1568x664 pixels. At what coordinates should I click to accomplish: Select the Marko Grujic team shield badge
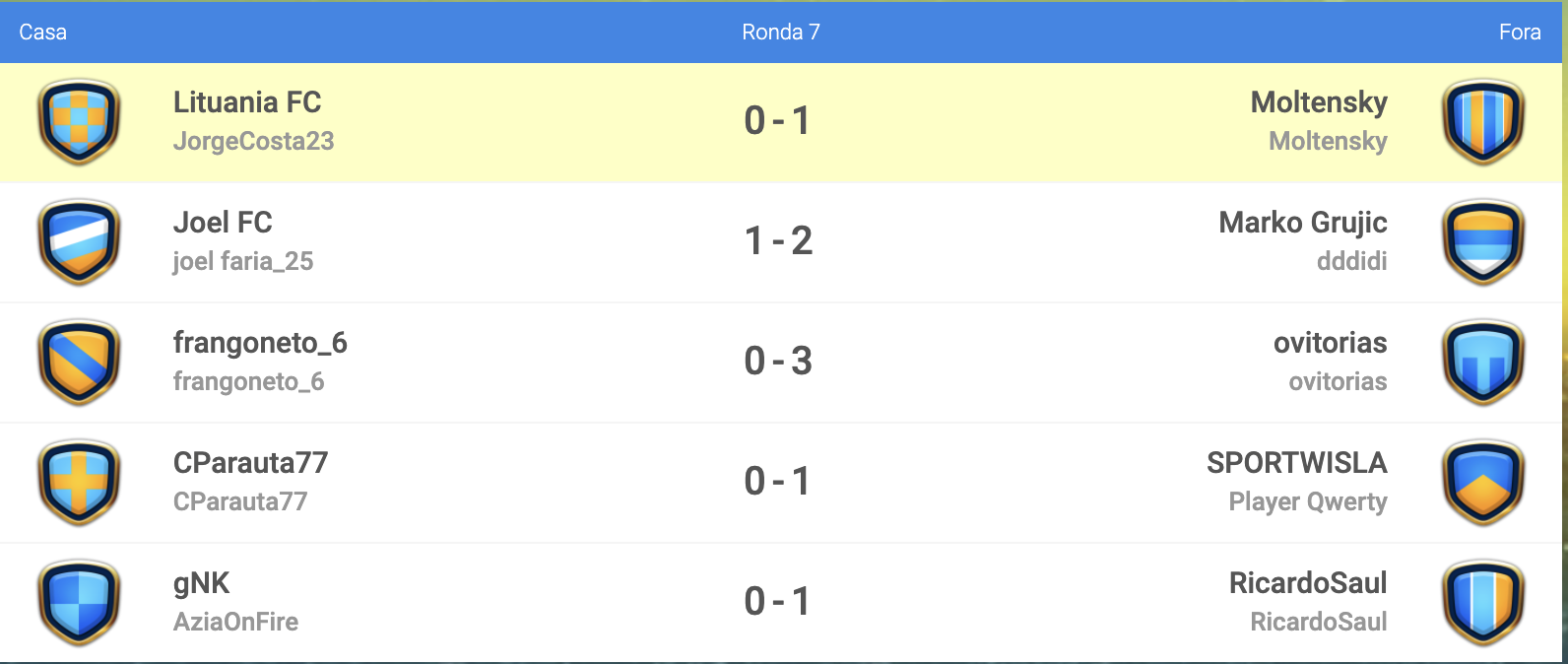(1482, 242)
